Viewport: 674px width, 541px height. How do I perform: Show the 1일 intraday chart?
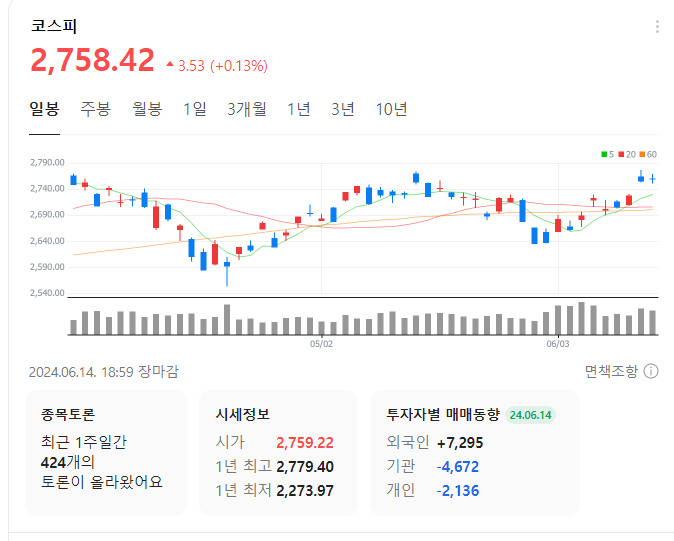pyautogui.click(x=195, y=109)
